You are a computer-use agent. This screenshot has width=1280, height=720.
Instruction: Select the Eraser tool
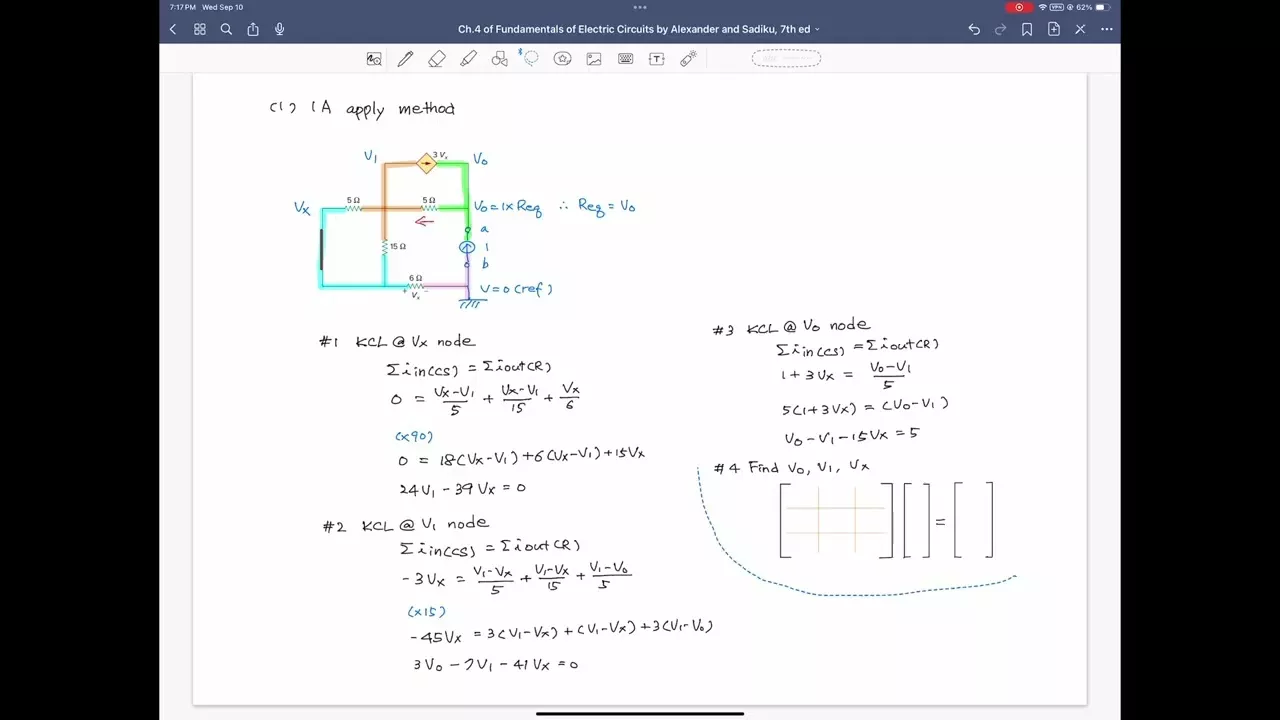pyautogui.click(x=437, y=59)
